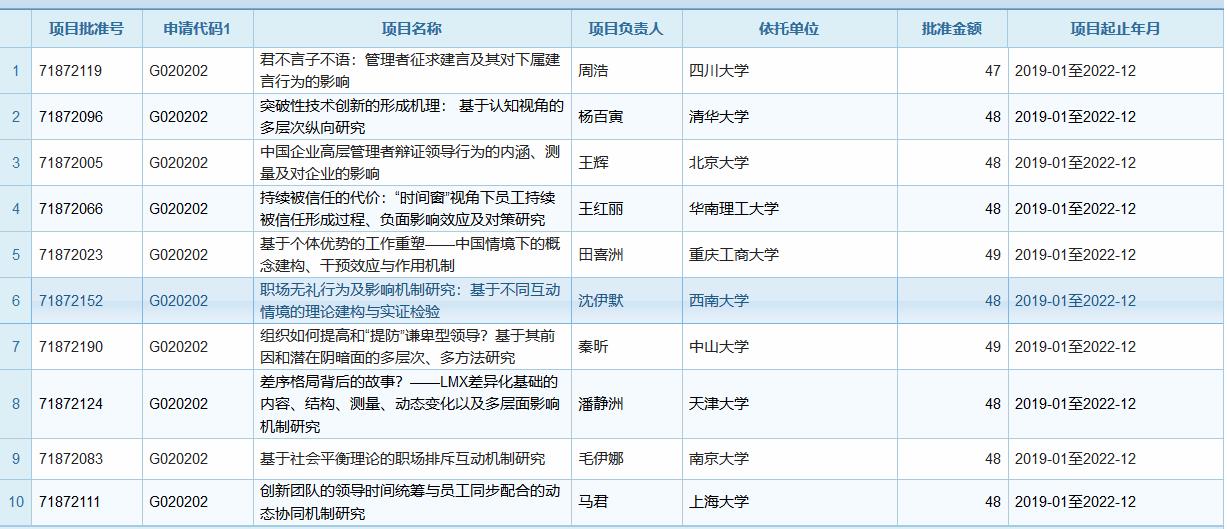The image size is (1227, 529).
Task: Select institution 重庆工商大学
Action: (x=734, y=255)
